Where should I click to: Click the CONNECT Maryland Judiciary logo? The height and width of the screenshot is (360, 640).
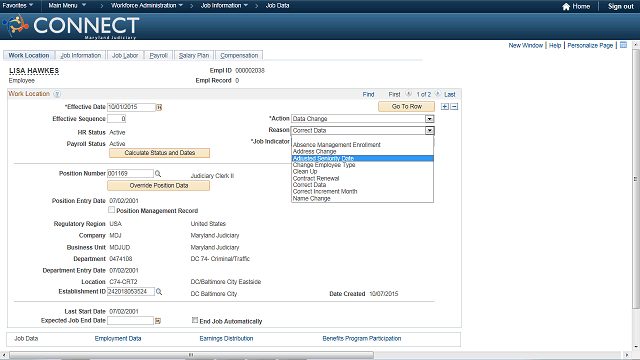click(x=72, y=27)
